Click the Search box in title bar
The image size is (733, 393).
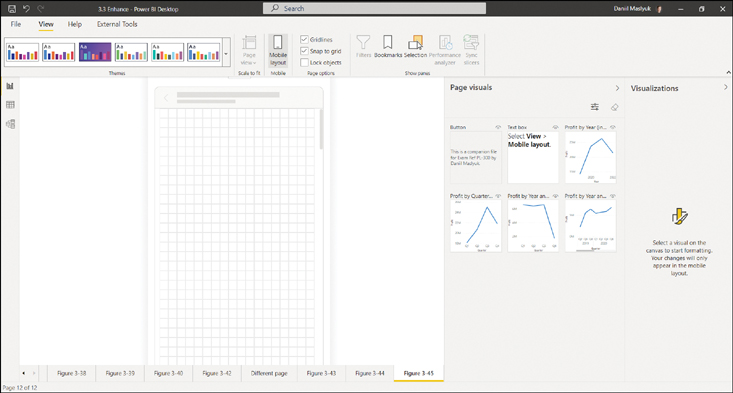click(x=374, y=8)
